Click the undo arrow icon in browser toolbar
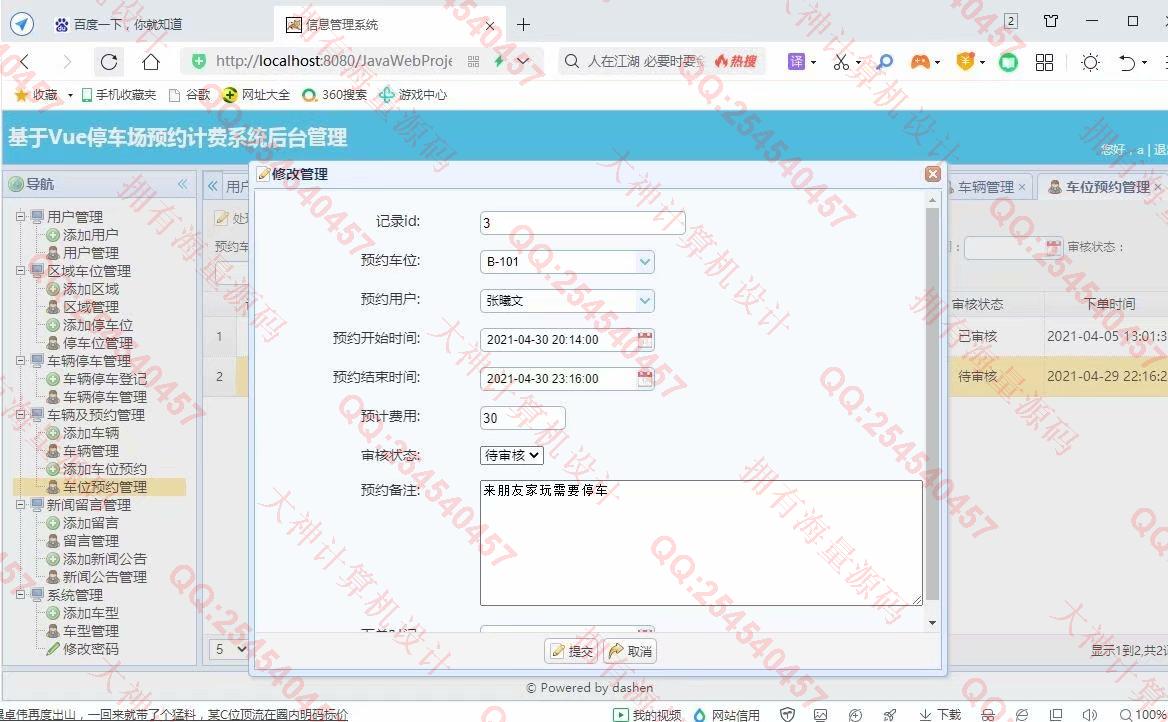1168x722 pixels. pyautogui.click(x=1127, y=63)
